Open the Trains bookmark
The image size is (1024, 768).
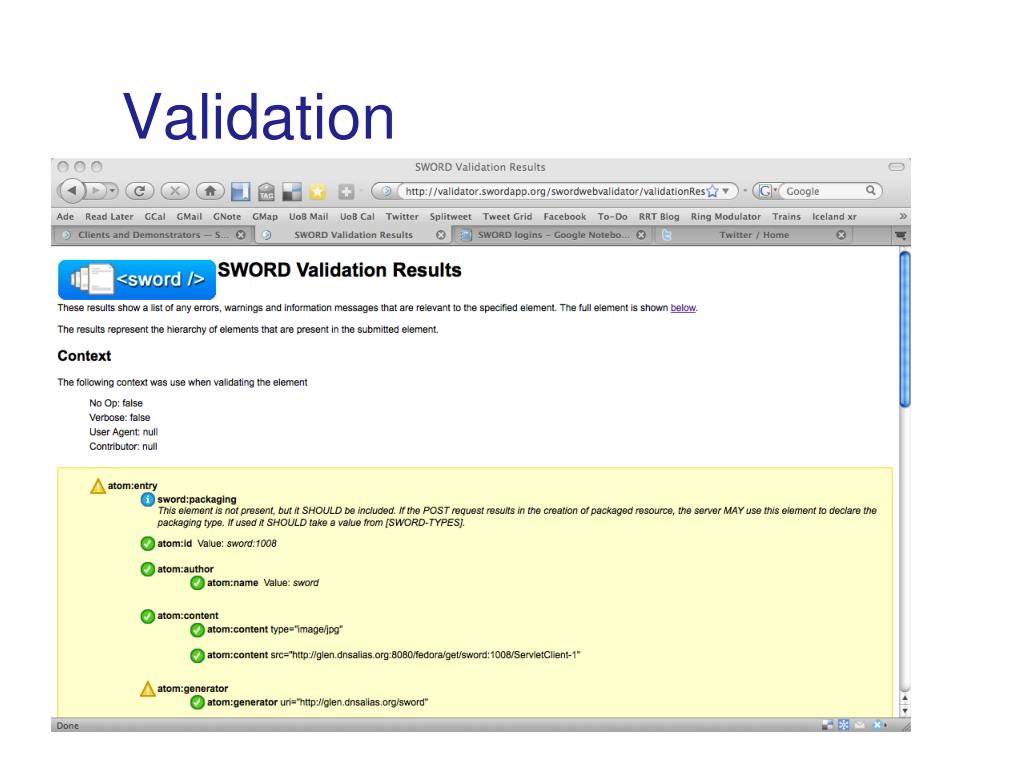click(786, 216)
